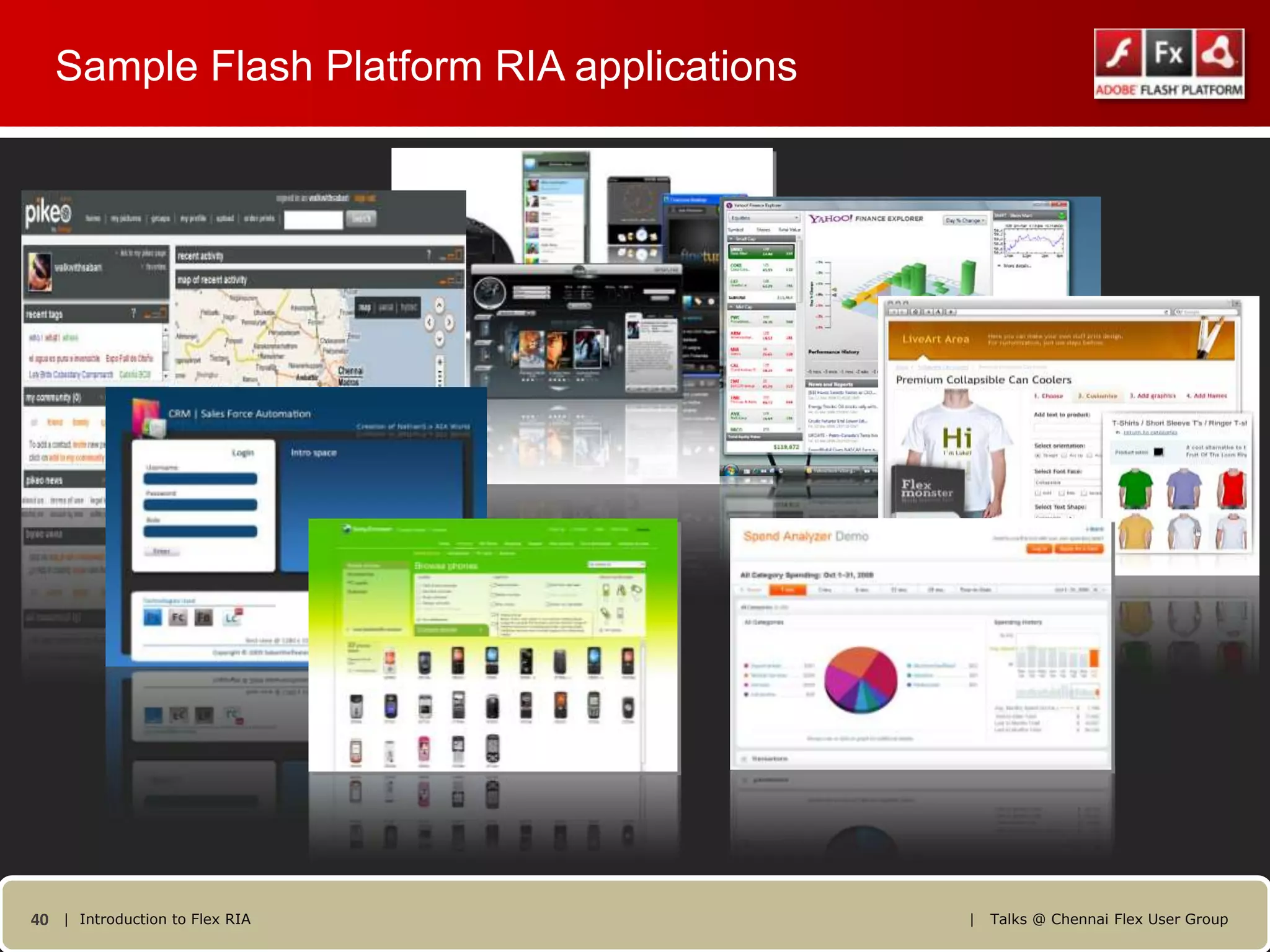Click the pikeo logo

click(x=48, y=214)
